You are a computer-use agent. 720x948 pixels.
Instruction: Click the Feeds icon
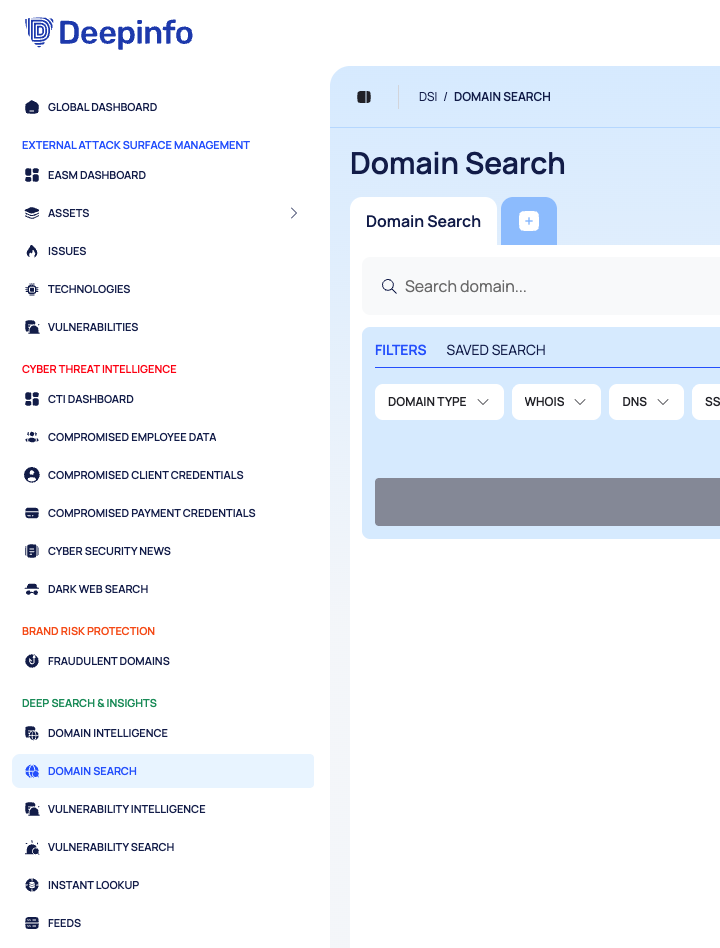pyautogui.click(x=32, y=924)
